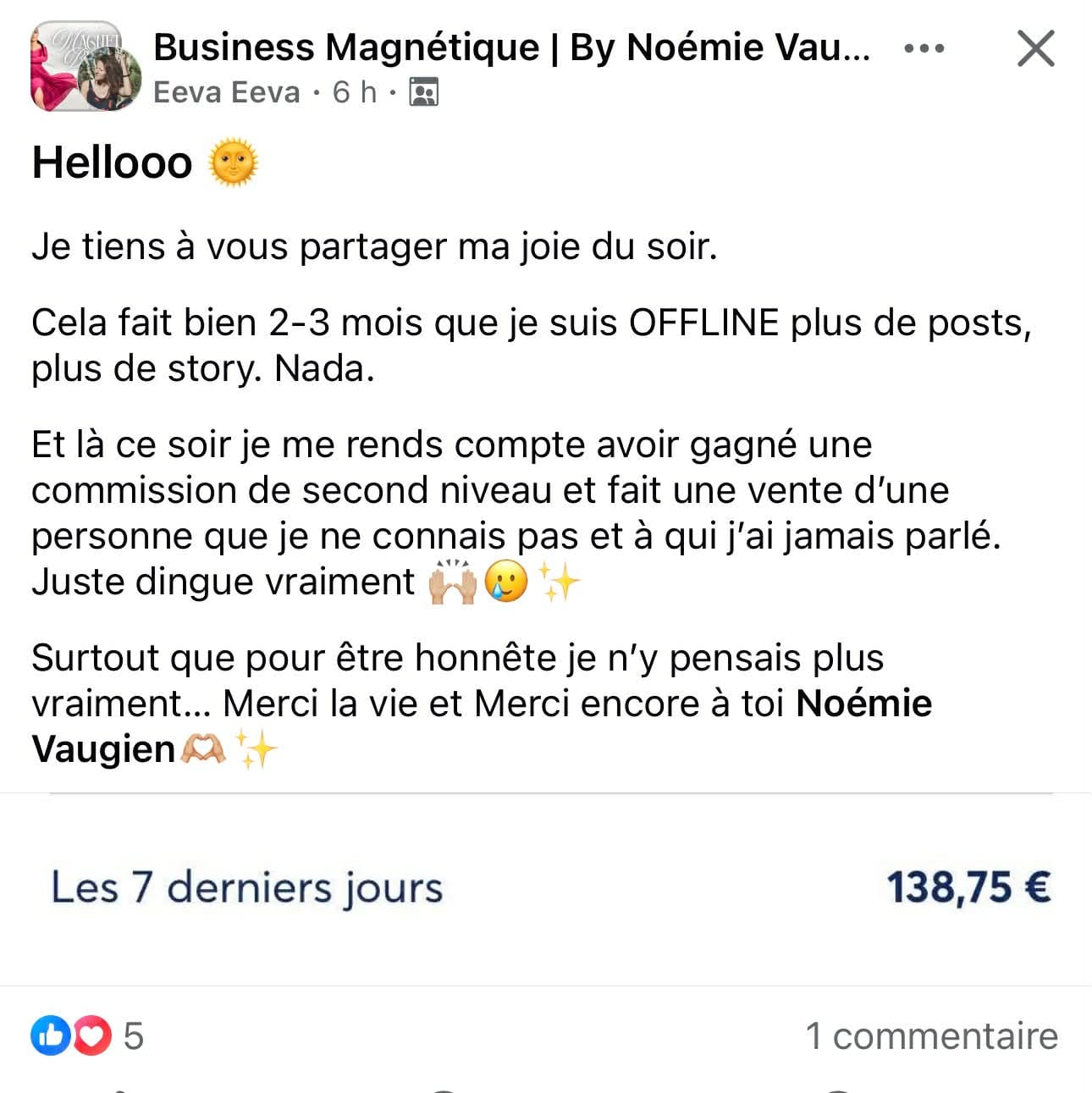Click the blue Like reaction icon
This screenshot has height=1093, width=1092.
click(50, 1035)
